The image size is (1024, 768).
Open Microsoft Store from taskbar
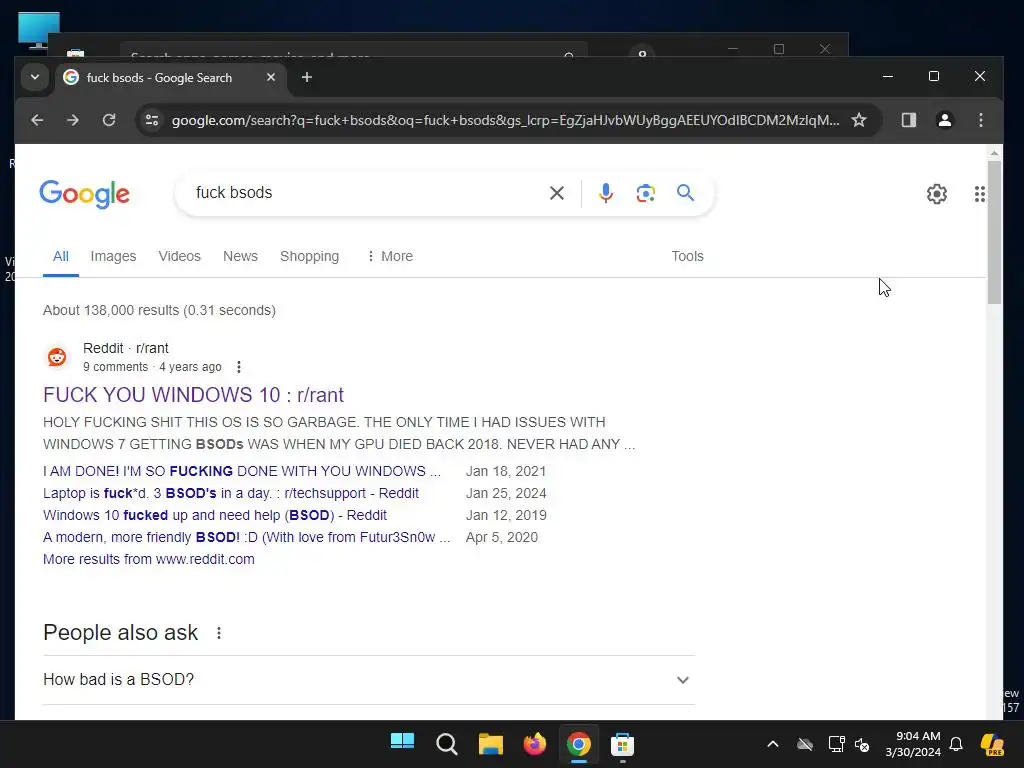[622, 743]
